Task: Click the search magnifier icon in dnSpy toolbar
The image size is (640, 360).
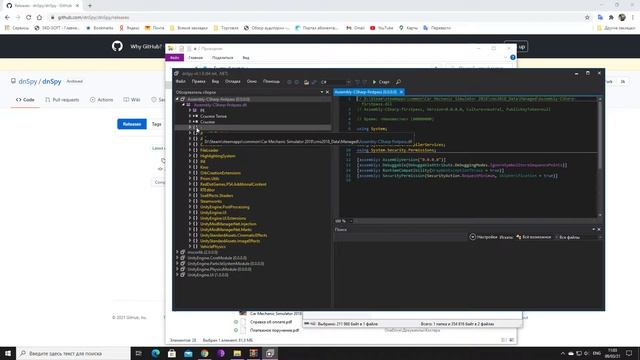Action: (x=398, y=82)
